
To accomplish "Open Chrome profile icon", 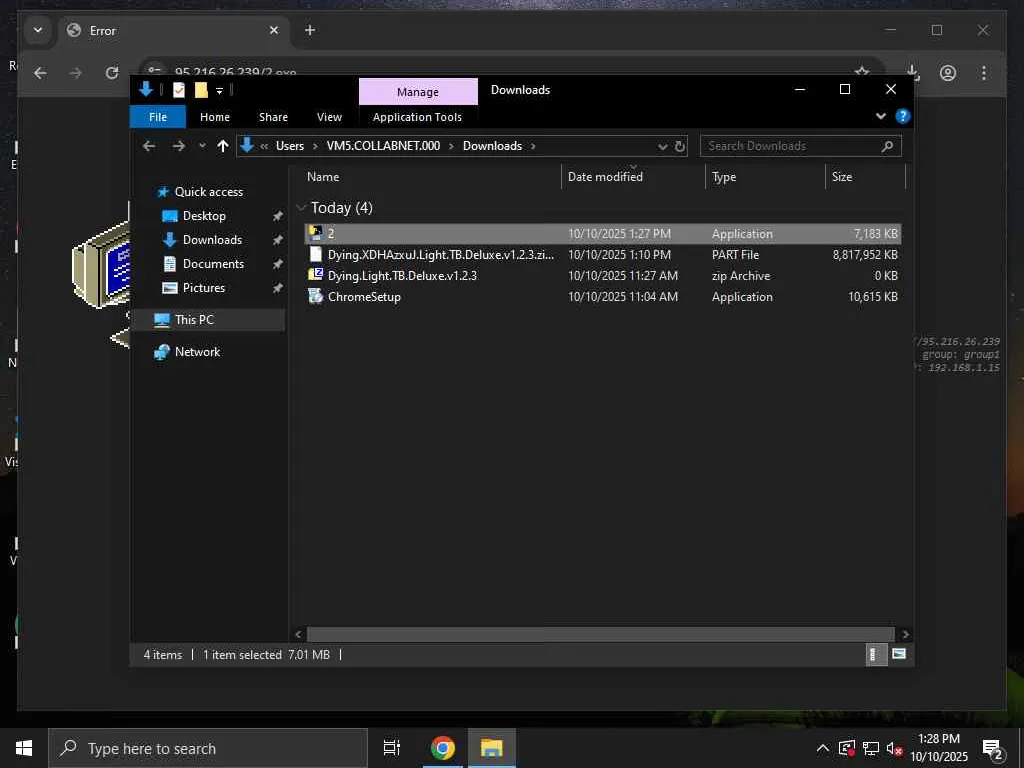I will tap(948, 72).
